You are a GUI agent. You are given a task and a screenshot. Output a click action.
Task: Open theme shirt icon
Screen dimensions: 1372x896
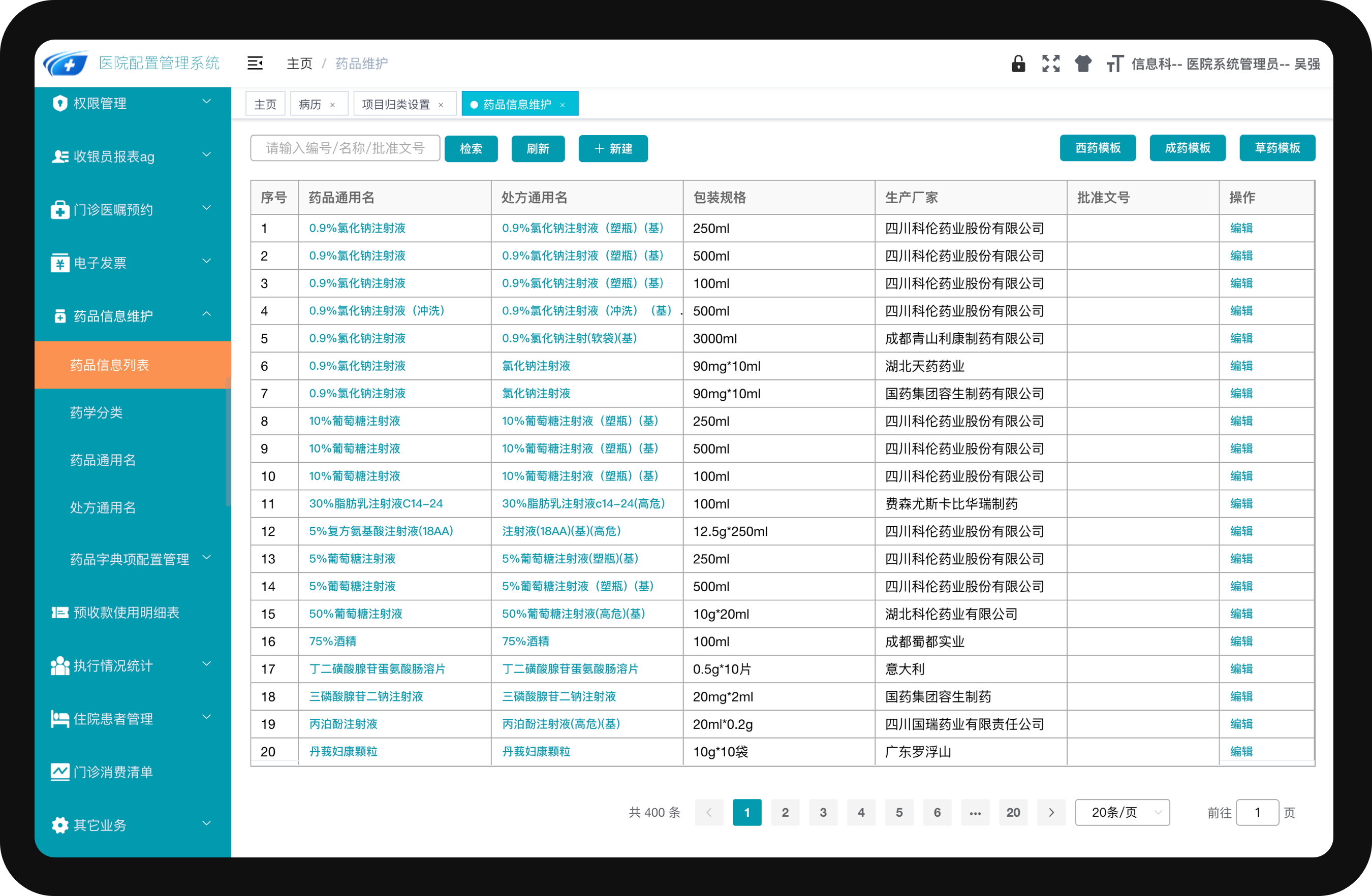pos(1083,63)
